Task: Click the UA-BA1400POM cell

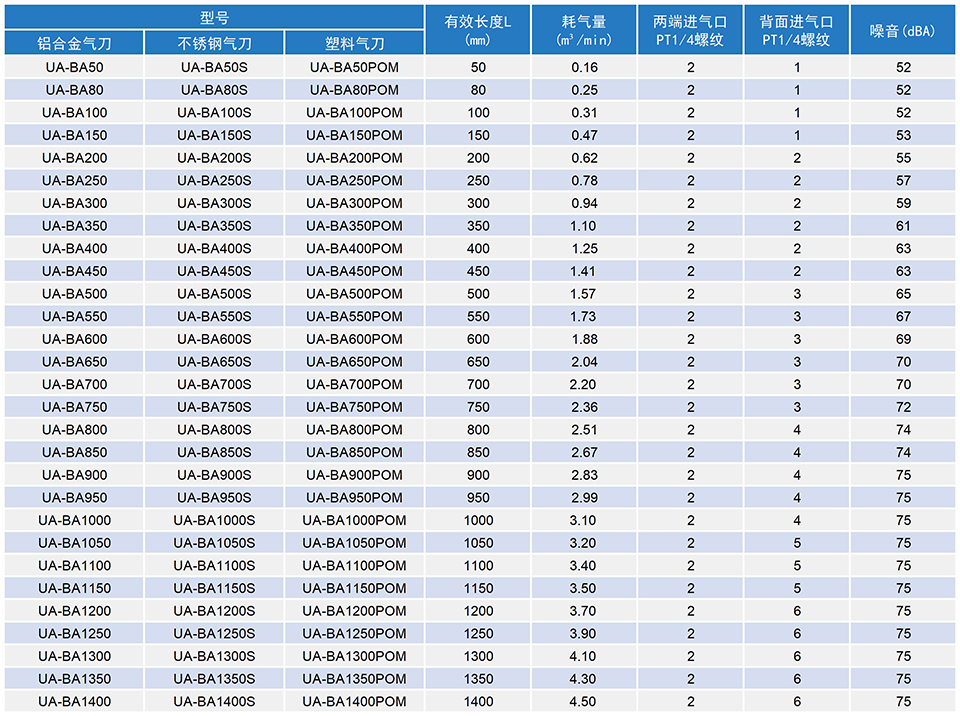Action: [354, 702]
